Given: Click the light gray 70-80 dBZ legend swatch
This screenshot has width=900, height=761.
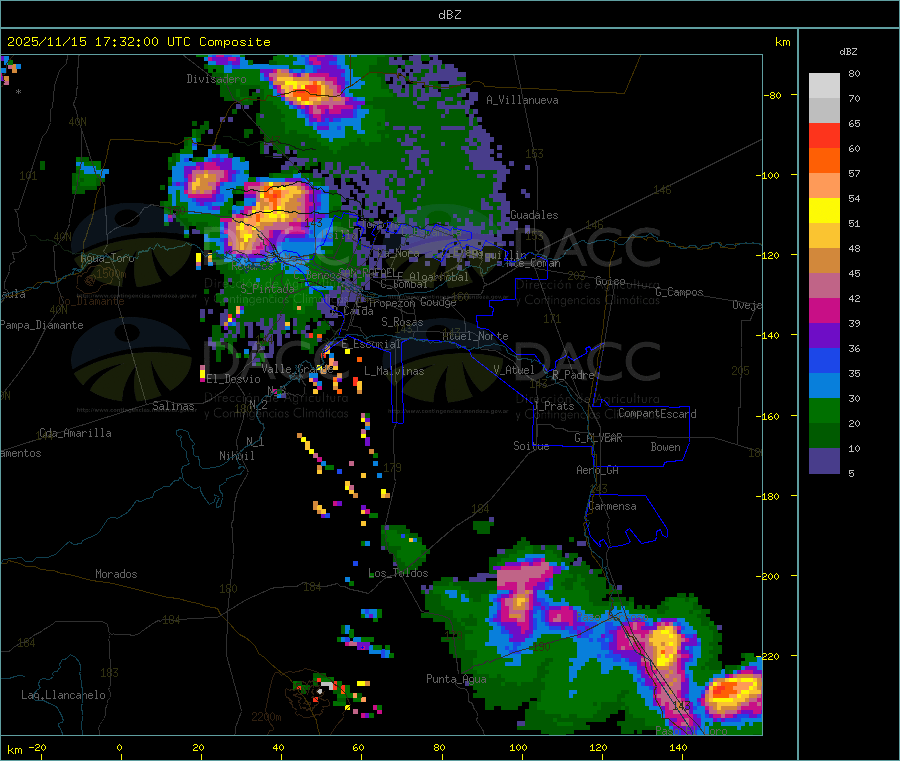Looking at the screenshot, I should pos(824,86).
